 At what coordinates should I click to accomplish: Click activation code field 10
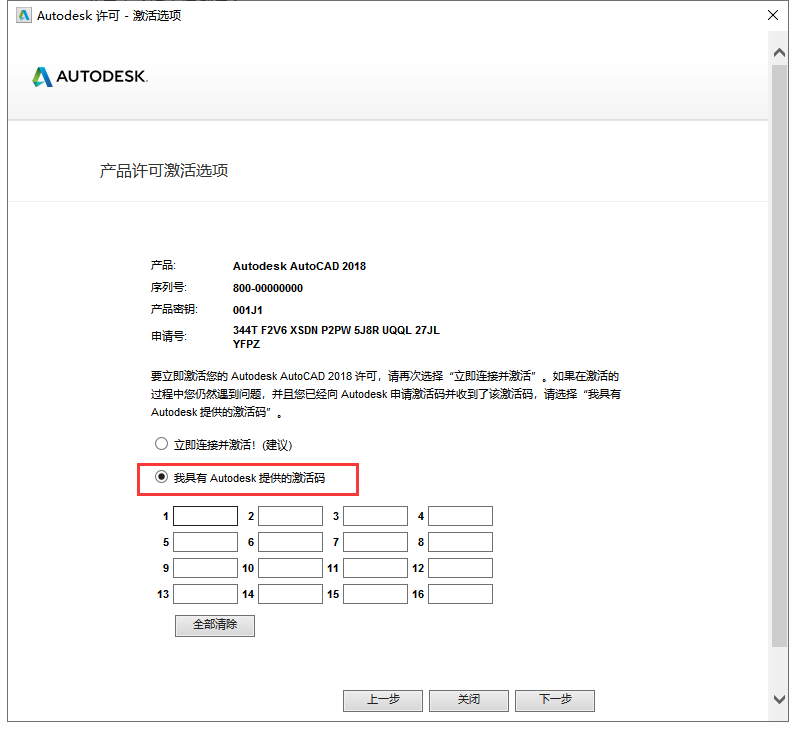(x=290, y=568)
